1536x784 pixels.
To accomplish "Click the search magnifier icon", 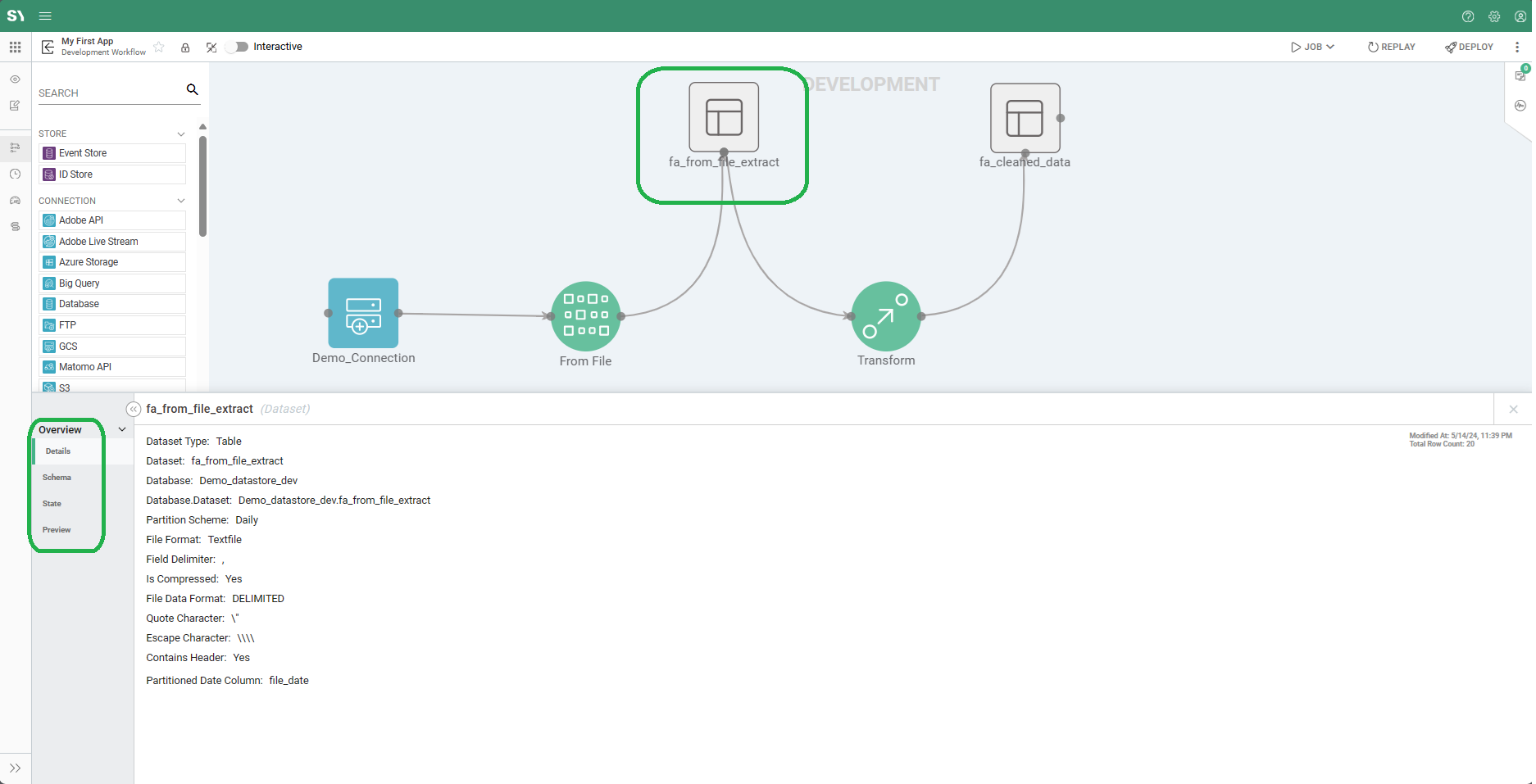I will point(193,89).
